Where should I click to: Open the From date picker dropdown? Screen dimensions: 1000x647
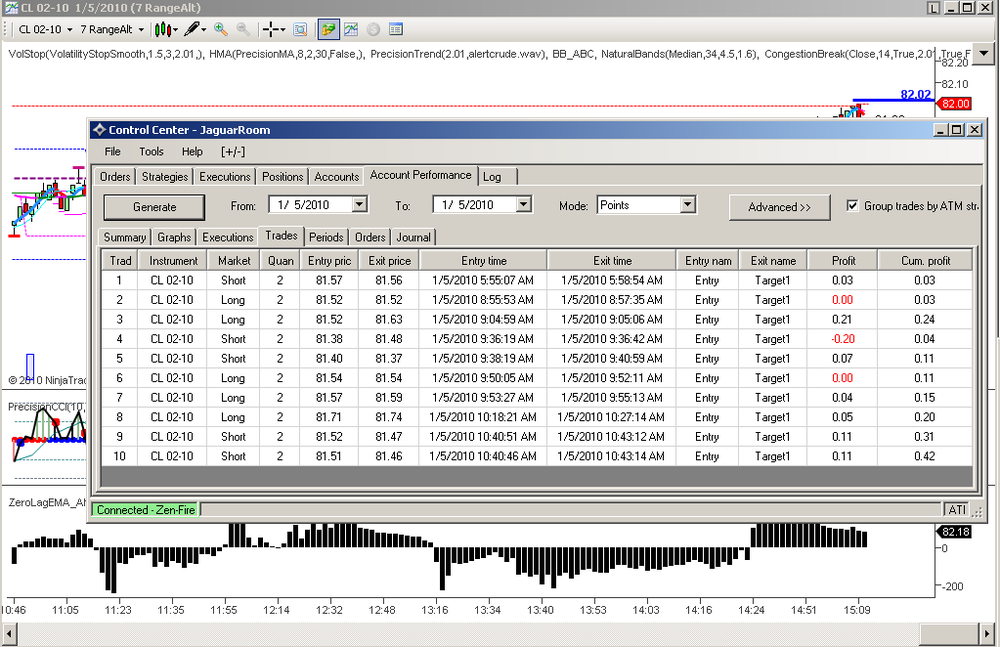pyautogui.click(x=360, y=205)
